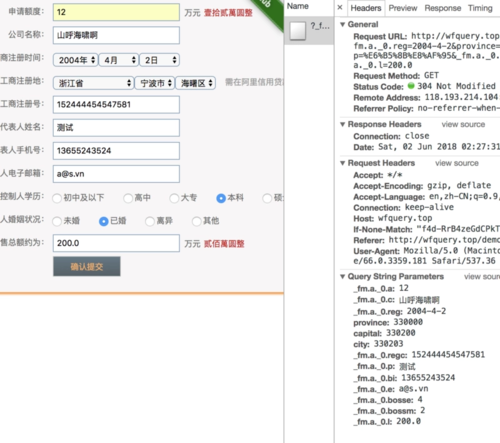Open the 浙江省 province dropdown

pos(93,83)
